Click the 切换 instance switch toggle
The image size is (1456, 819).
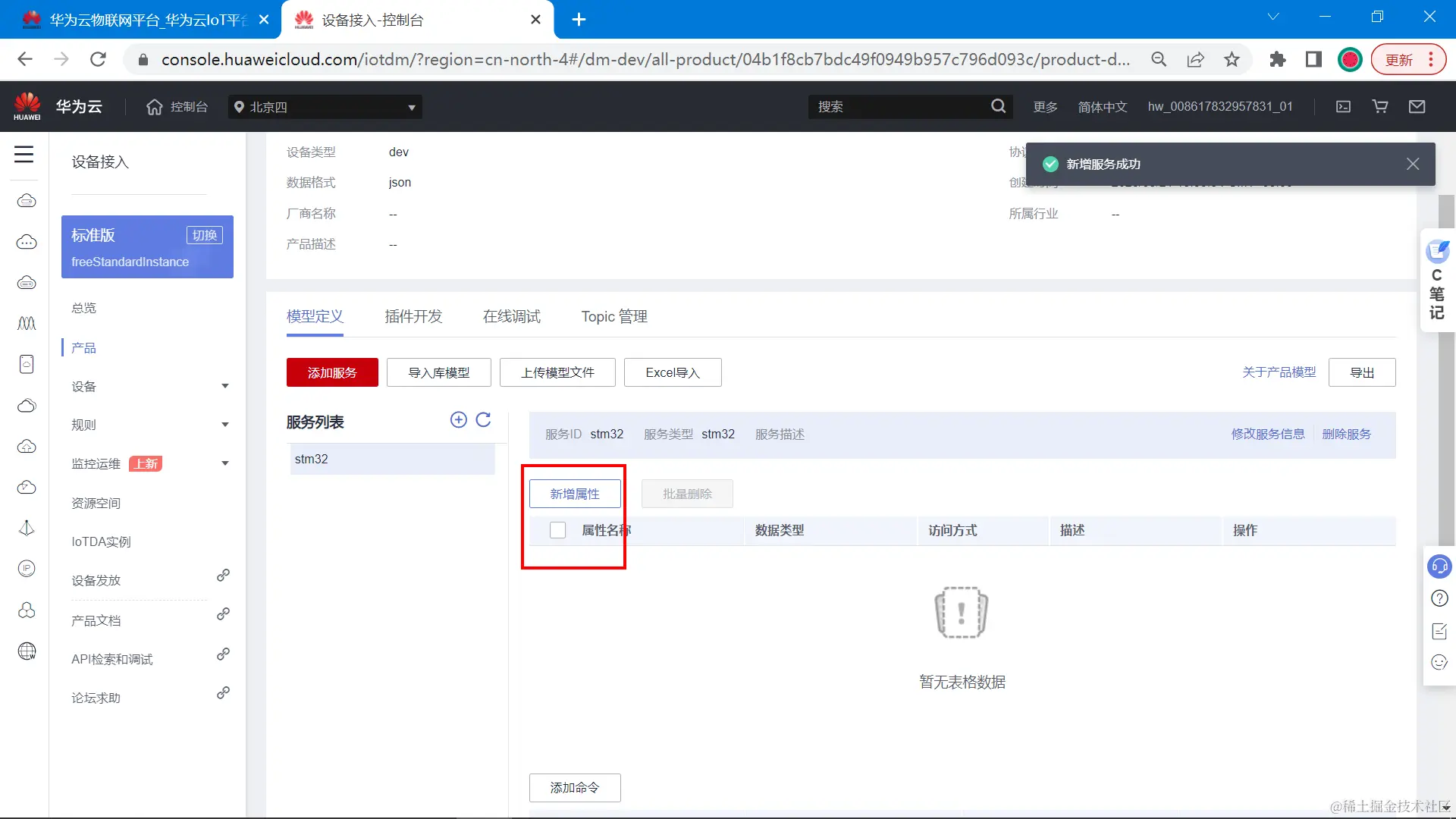[204, 235]
